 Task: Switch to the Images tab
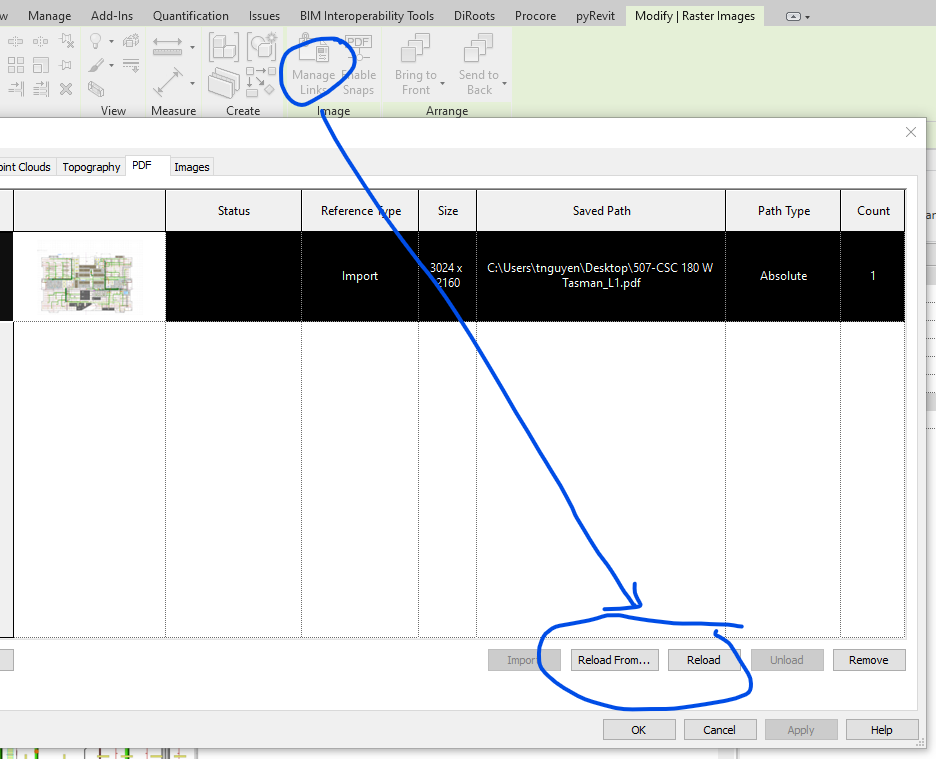point(191,166)
